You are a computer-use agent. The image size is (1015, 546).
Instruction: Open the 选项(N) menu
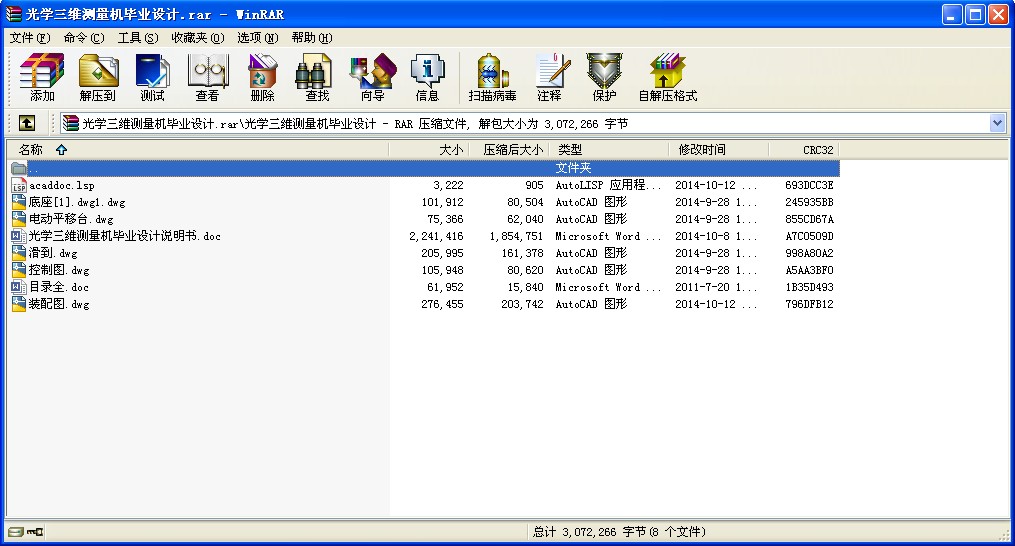258,38
